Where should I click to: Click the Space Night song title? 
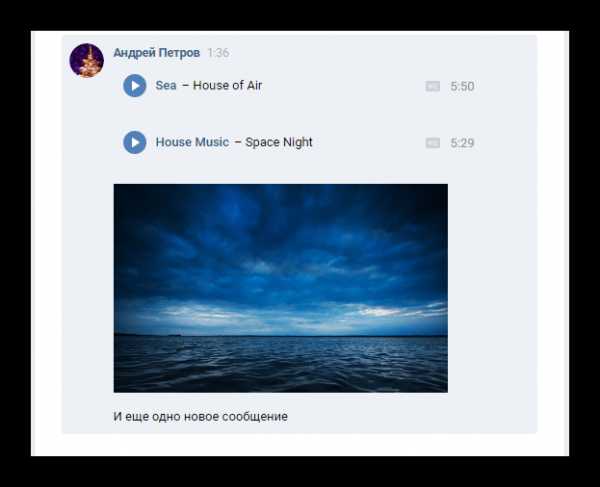tap(279, 142)
